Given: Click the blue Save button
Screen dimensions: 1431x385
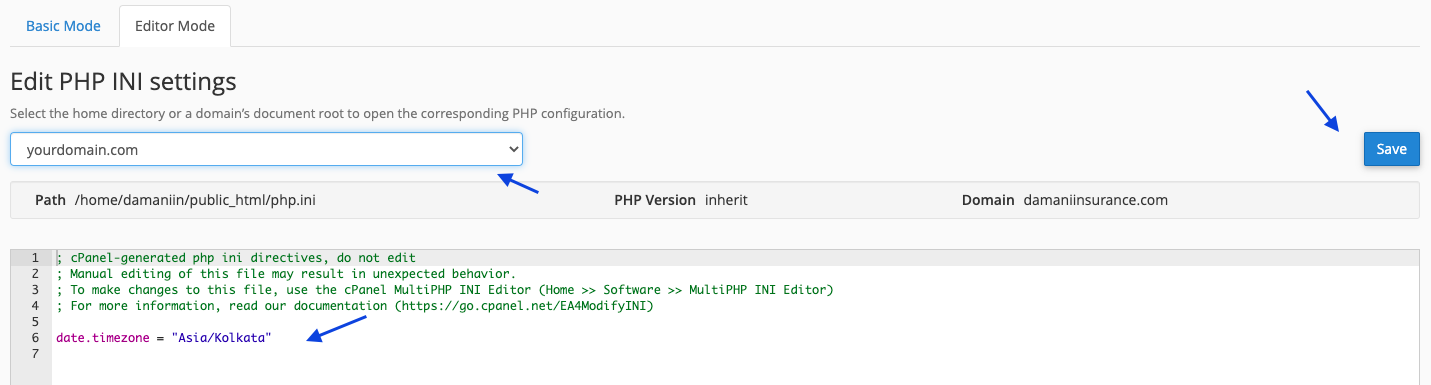Looking at the screenshot, I should coord(1391,149).
